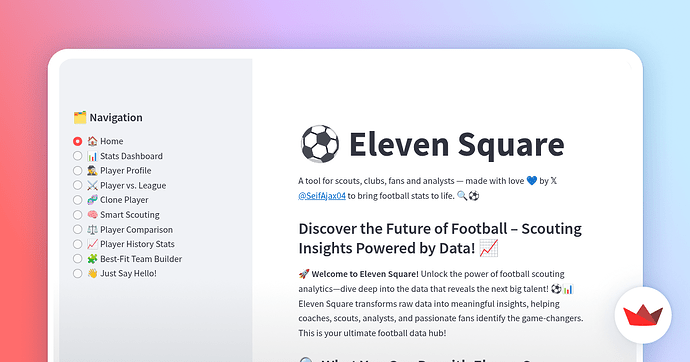Click the brain icon for Smart Scouting
Screen dimensions: 690x362
point(92,215)
